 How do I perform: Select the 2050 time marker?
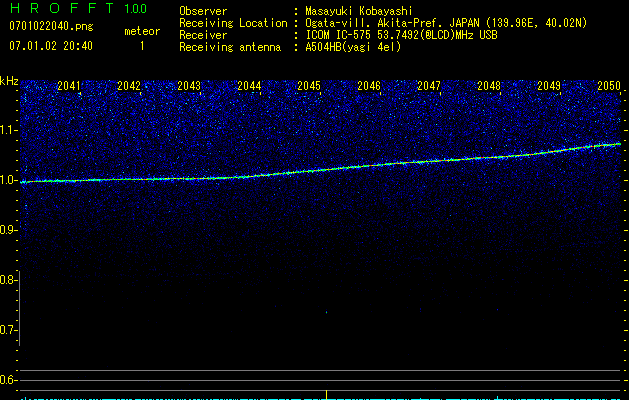click(x=608, y=86)
